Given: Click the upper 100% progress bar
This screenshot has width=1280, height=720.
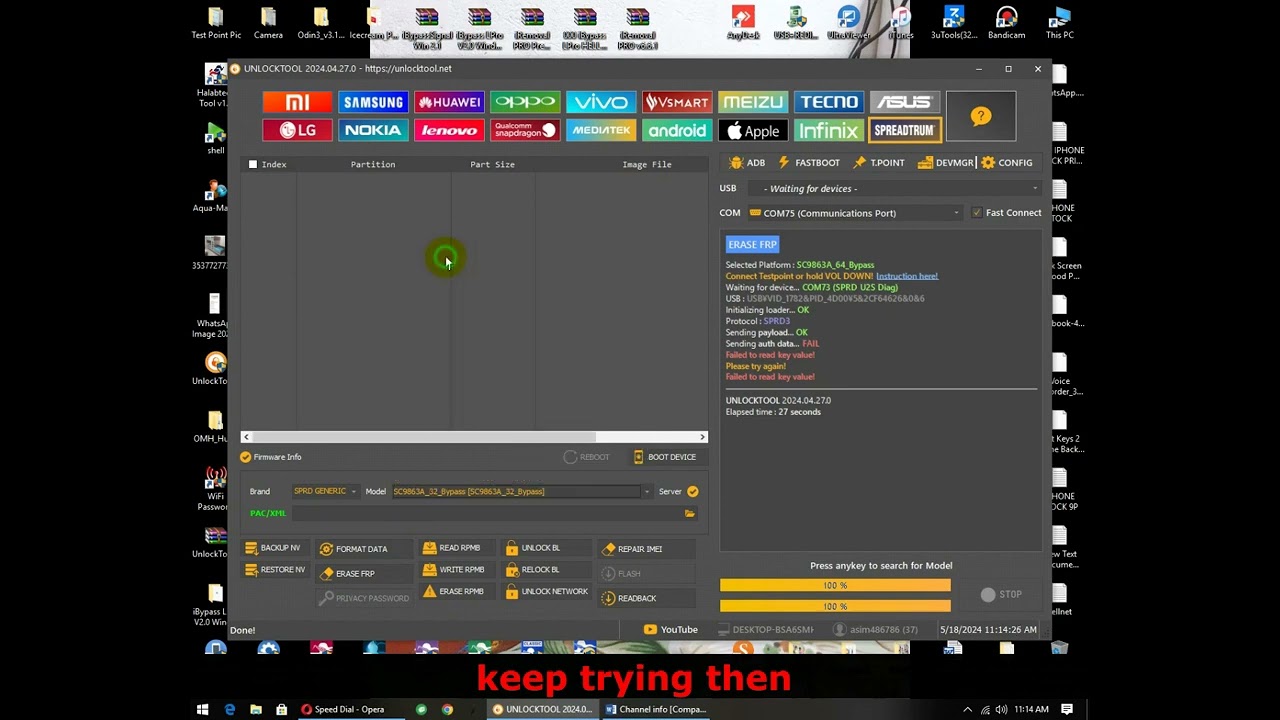Looking at the screenshot, I should click(835, 585).
